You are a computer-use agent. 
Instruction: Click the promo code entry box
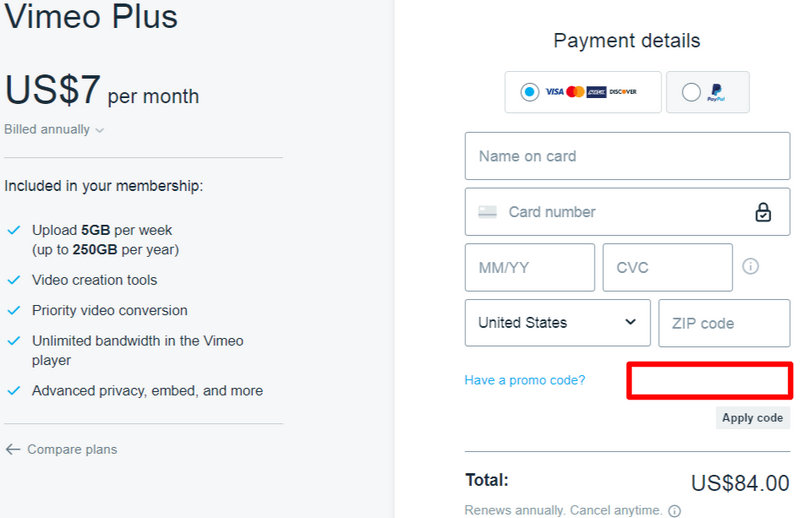click(709, 381)
